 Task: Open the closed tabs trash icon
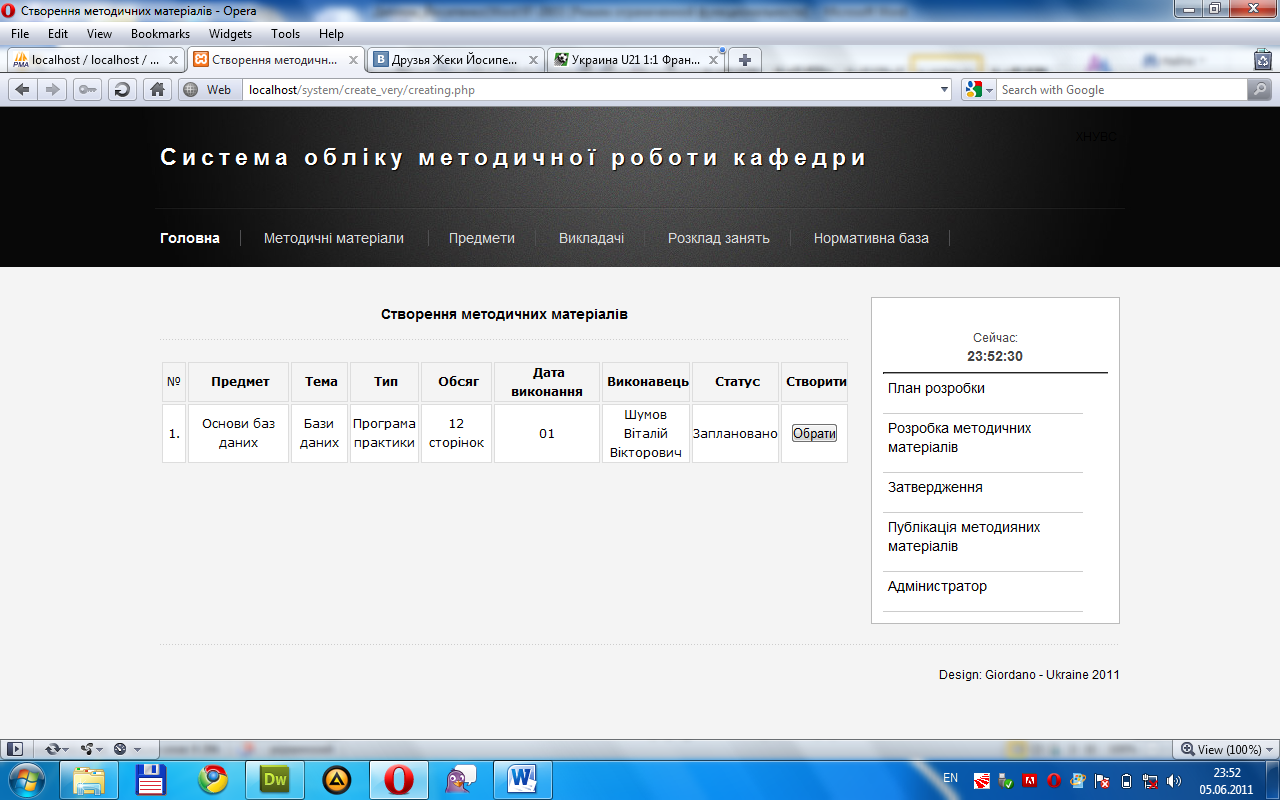(1262, 60)
